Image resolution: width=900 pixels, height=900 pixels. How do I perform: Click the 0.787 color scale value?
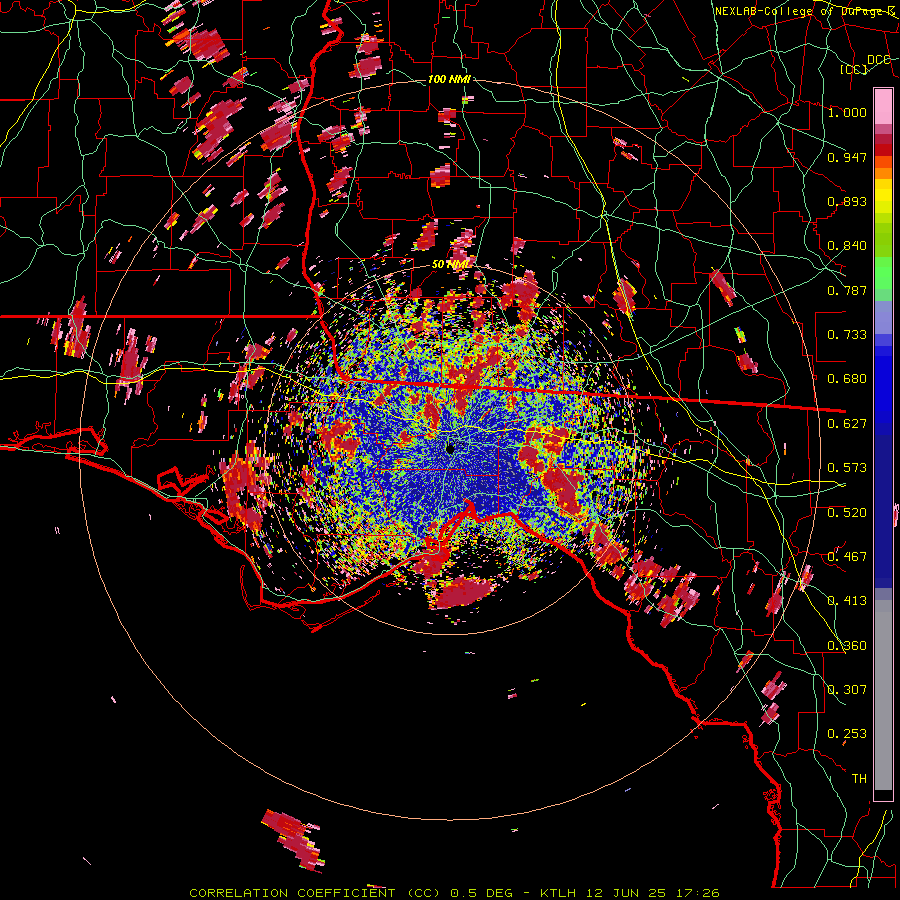tap(847, 290)
